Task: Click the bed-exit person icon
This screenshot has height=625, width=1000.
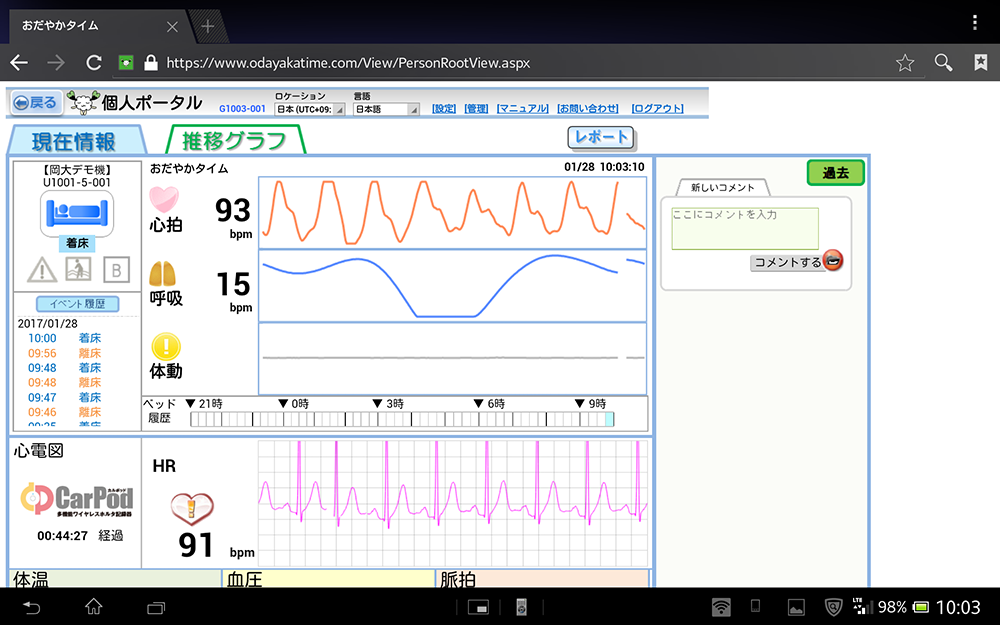Action: [78, 269]
